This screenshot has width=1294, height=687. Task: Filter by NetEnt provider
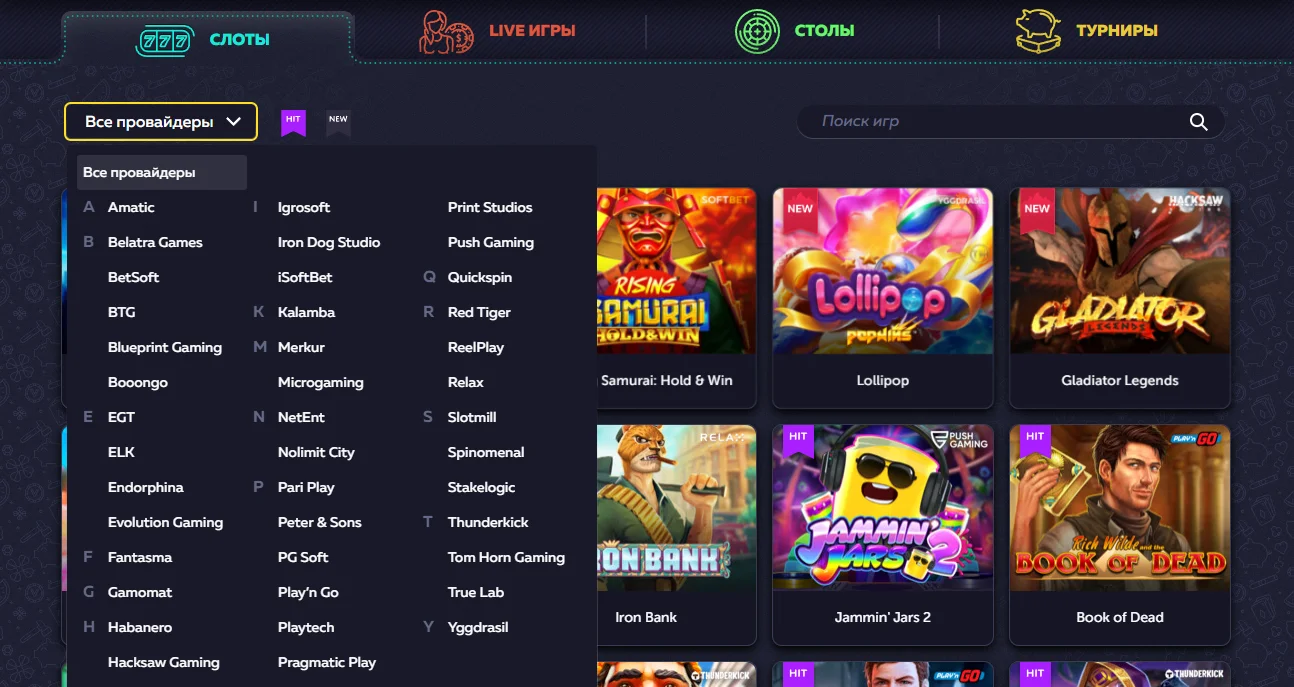tap(301, 417)
